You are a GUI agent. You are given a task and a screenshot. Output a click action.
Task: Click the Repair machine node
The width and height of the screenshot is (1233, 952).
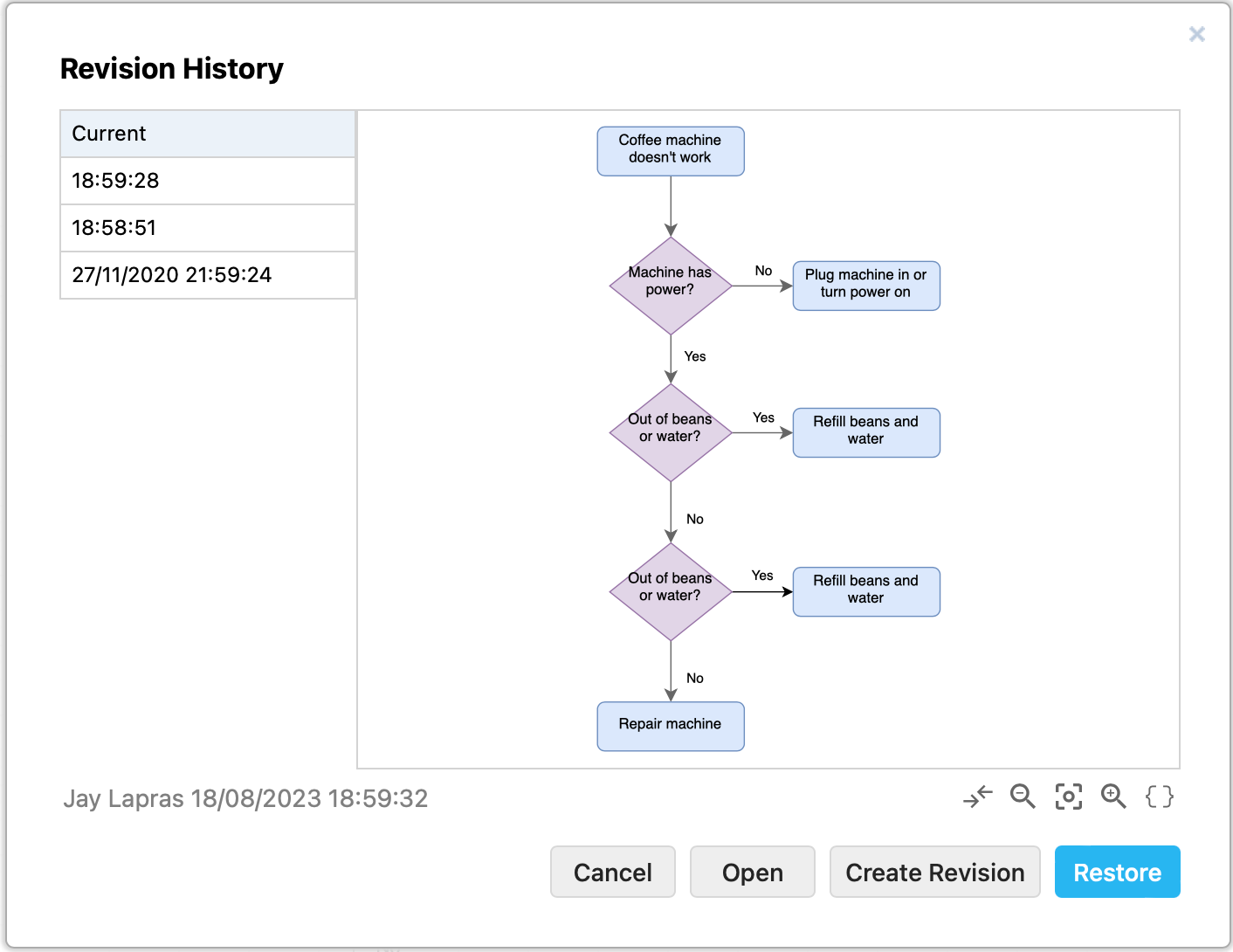coord(670,726)
